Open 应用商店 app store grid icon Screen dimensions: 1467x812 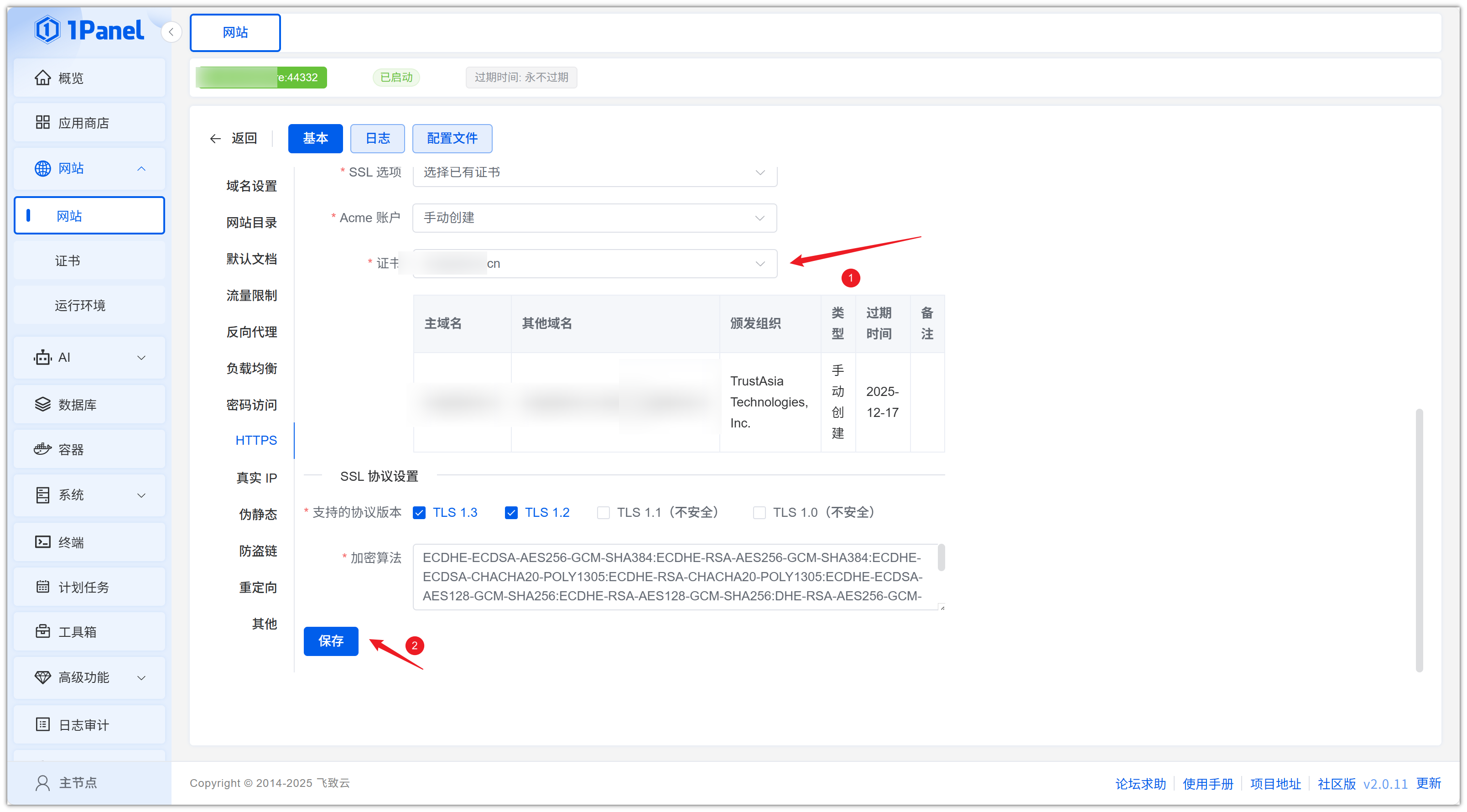[x=42, y=122]
